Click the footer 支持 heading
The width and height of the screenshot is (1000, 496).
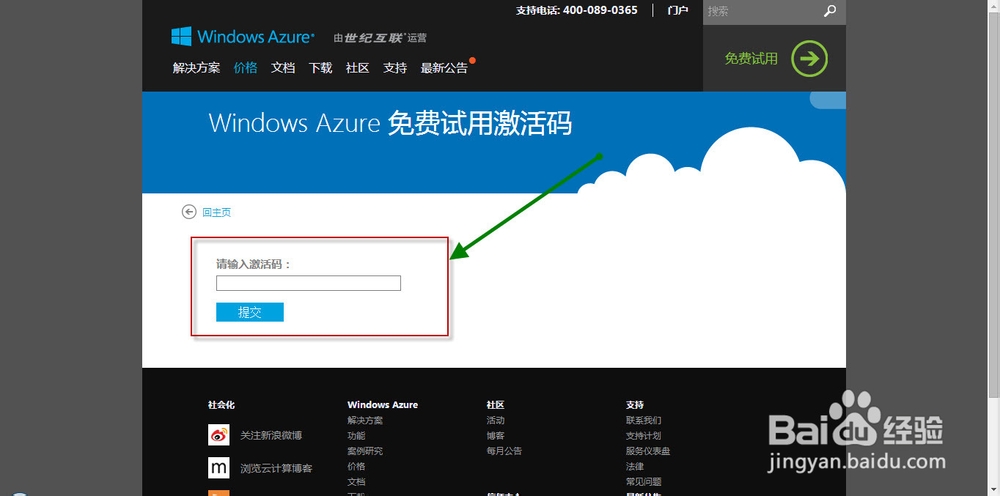pyautogui.click(x=635, y=405)
